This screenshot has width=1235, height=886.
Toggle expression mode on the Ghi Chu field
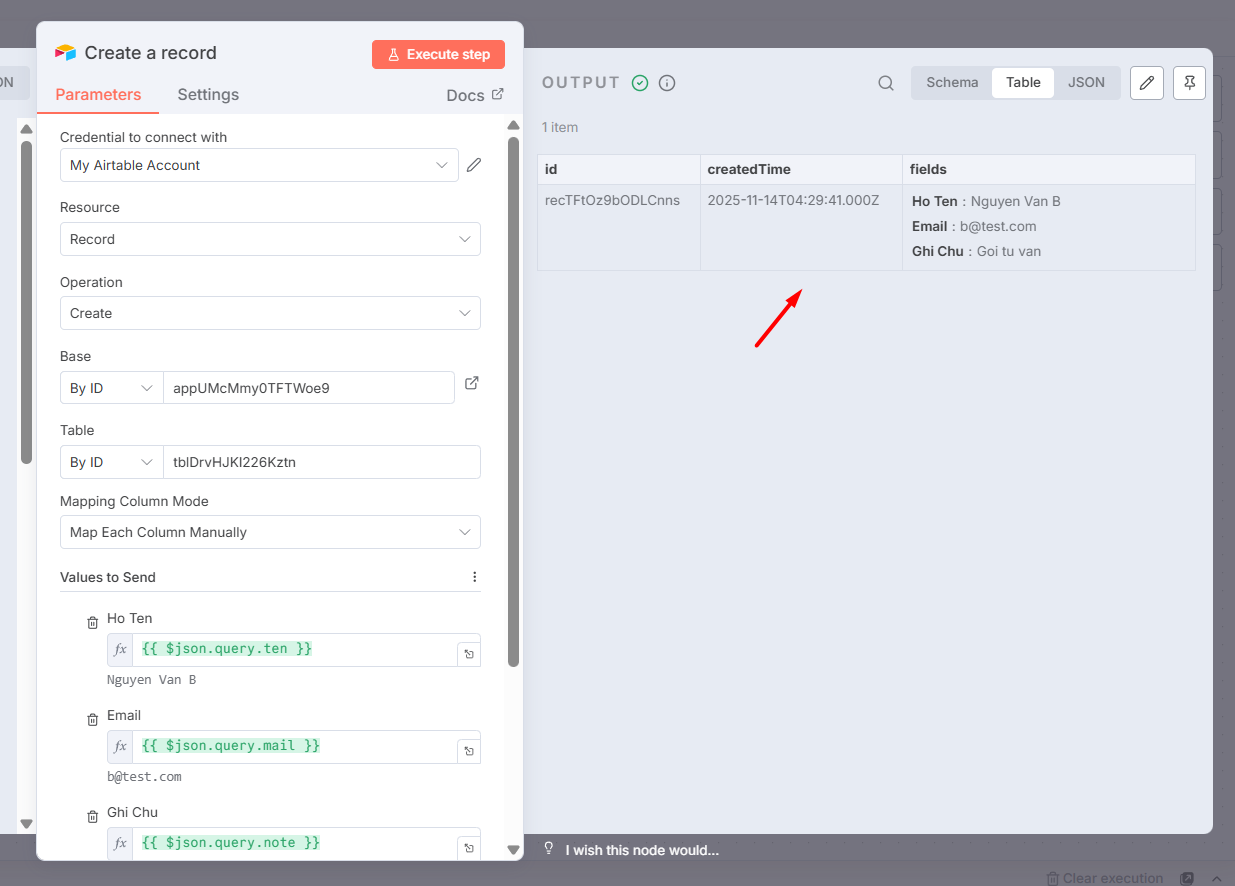coord(120,842)
